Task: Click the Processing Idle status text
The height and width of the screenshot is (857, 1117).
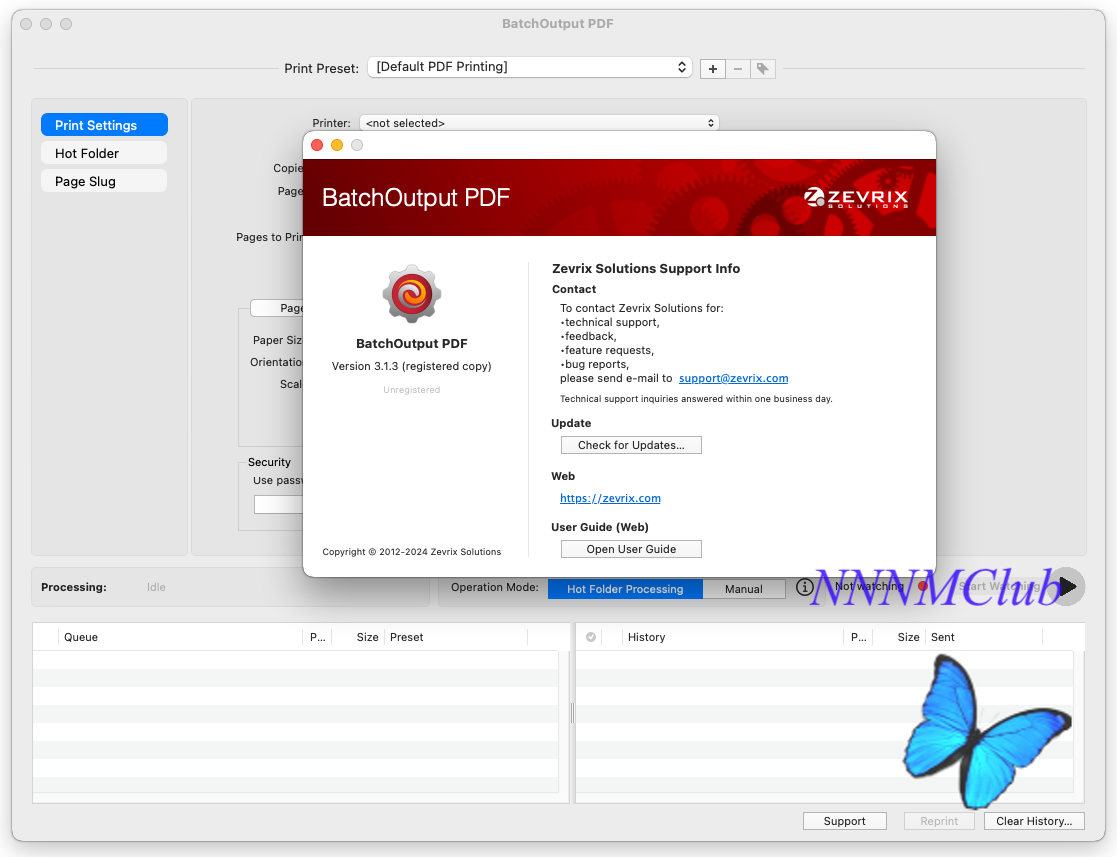Action: (156, 587)
